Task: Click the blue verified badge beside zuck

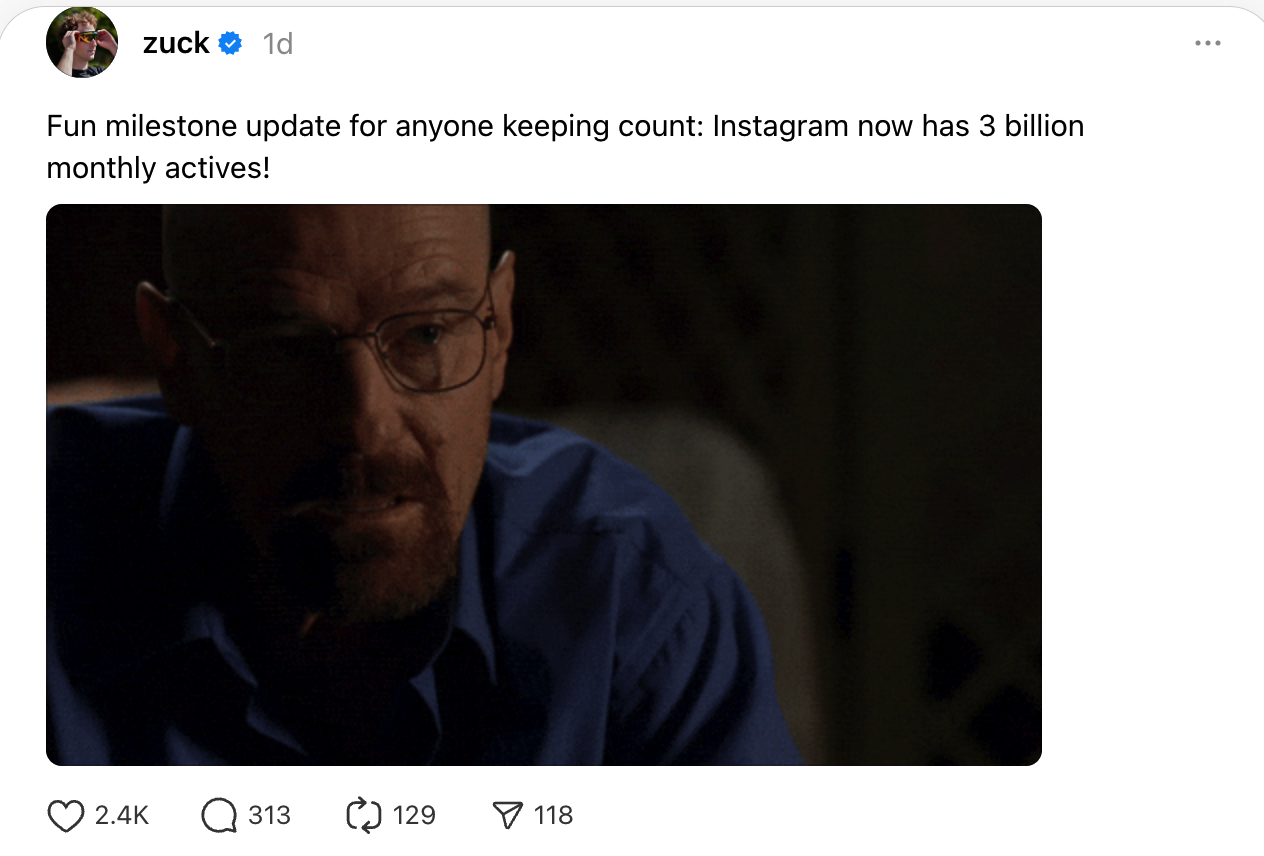Action: (231, 43)
